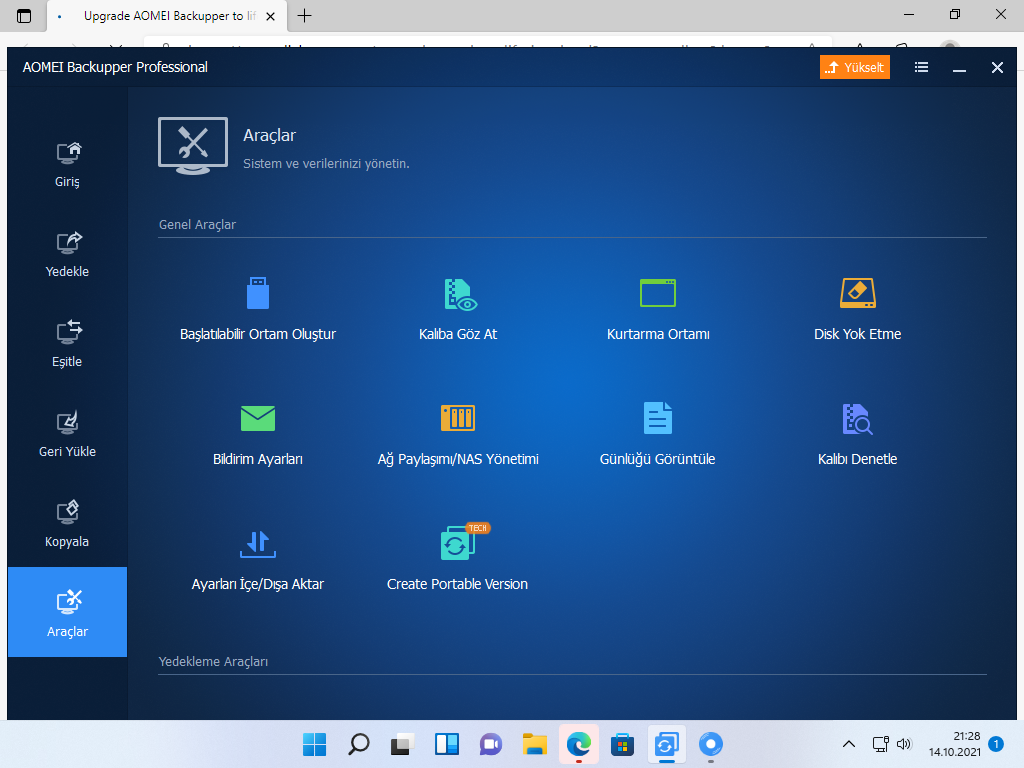The height and width of the screenshot is (768, 1024).
Task: Go to Giriş in sidebar
Action: tap(67, 165)
